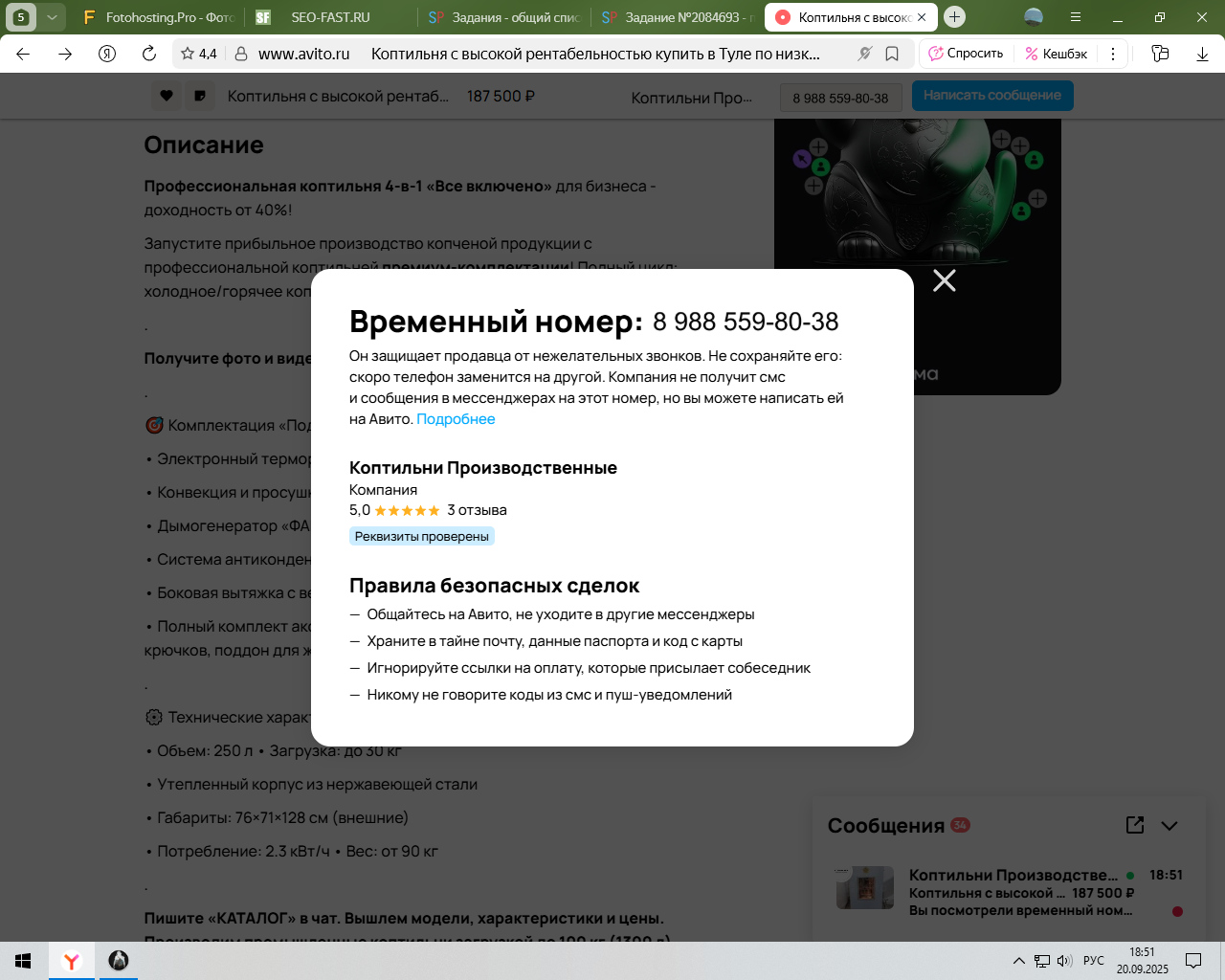Open the toolbar three-dots menu
Screen dimensions: 1225x980
coord(1113,54)
